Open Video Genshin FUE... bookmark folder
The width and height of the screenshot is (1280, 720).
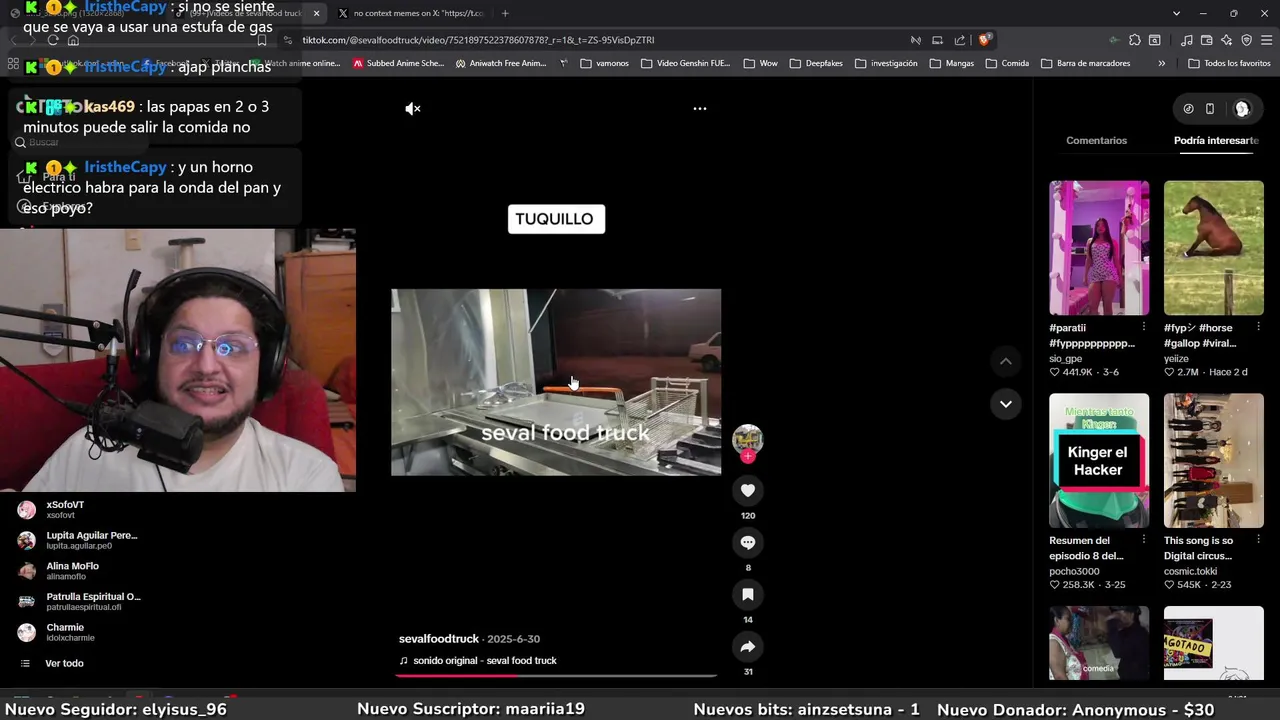click(x=685, y=63)
